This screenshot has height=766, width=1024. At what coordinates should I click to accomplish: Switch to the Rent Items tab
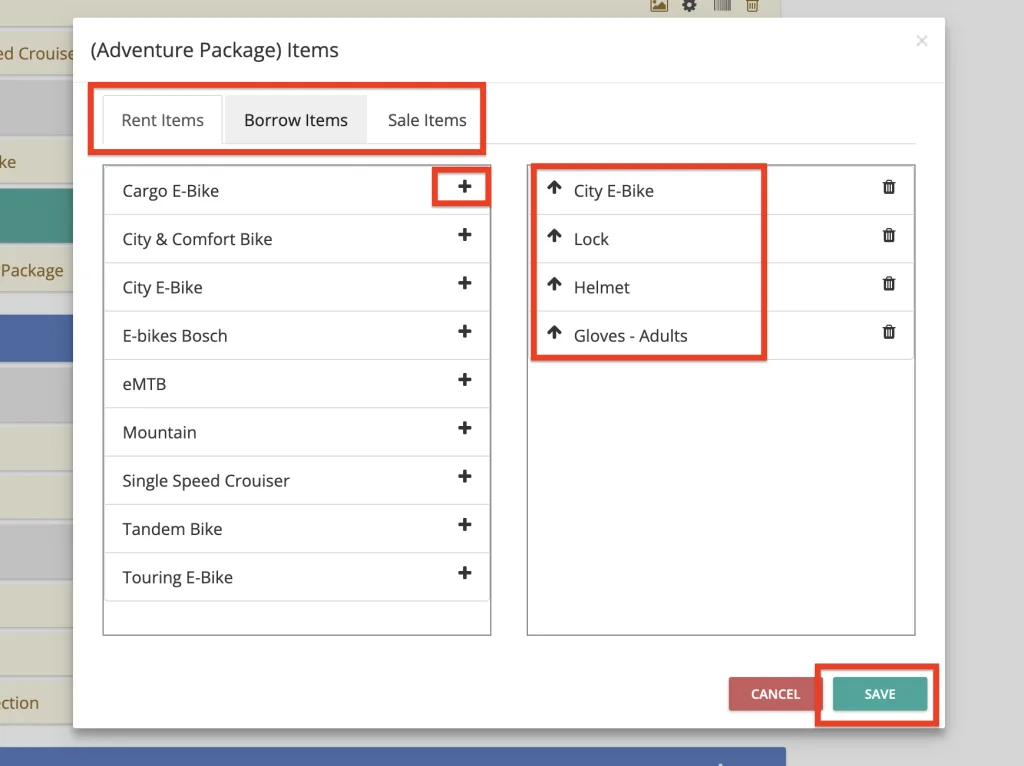(x=162, y=120)
